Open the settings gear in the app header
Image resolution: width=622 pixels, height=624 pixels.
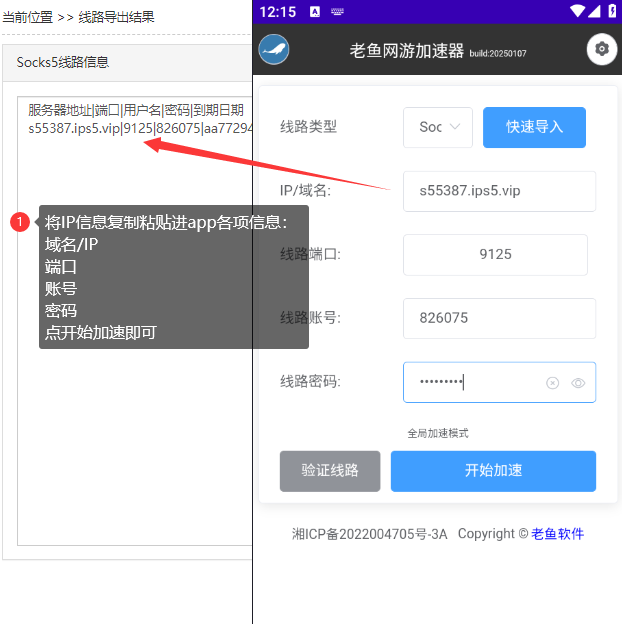pos(602,49)
